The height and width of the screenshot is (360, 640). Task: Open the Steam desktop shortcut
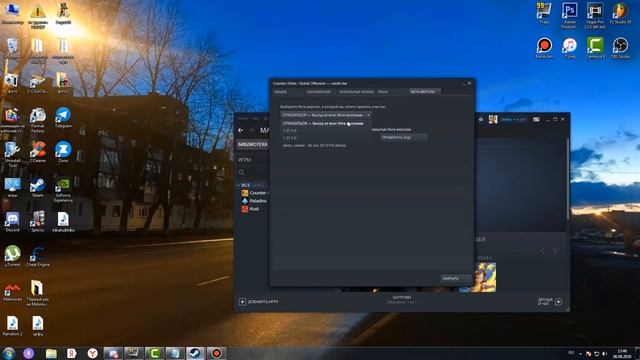point(38,187)
